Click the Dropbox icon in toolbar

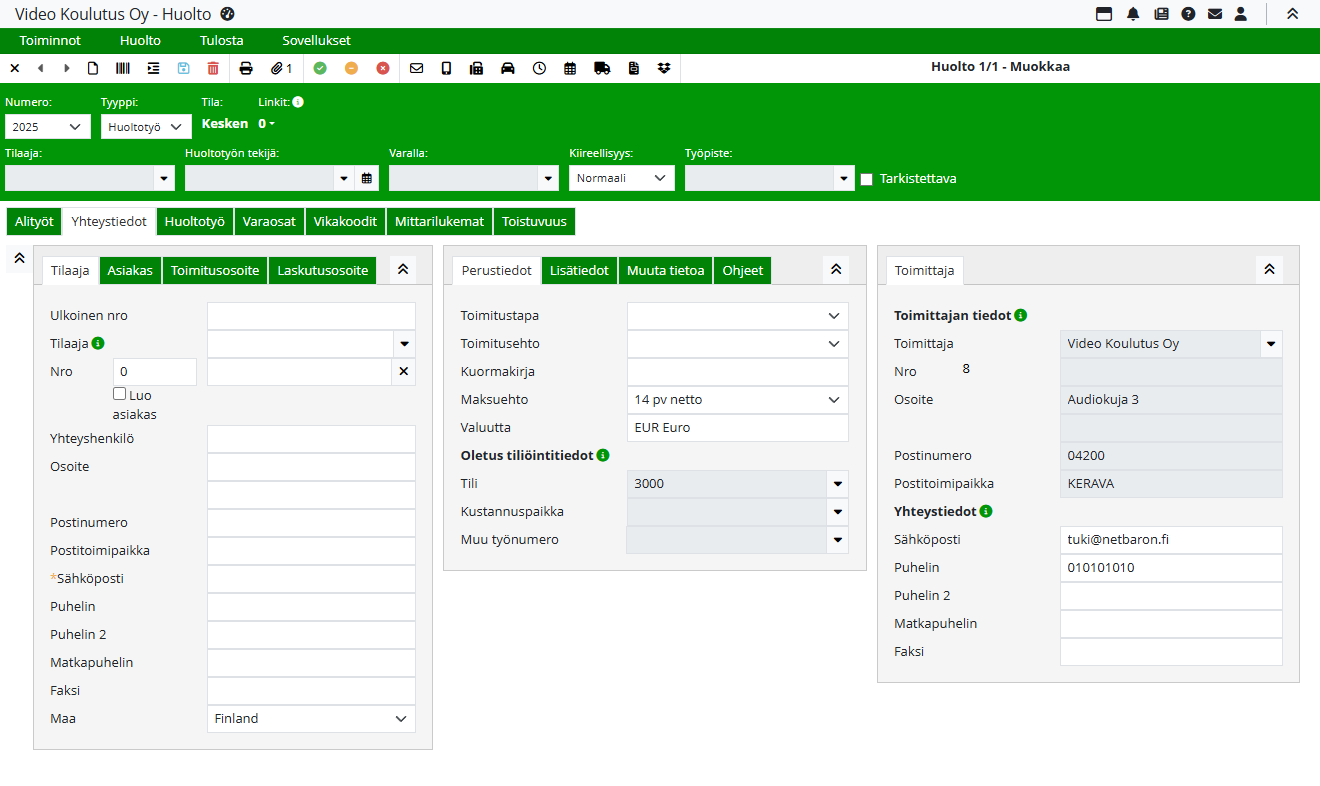(664, 68)
